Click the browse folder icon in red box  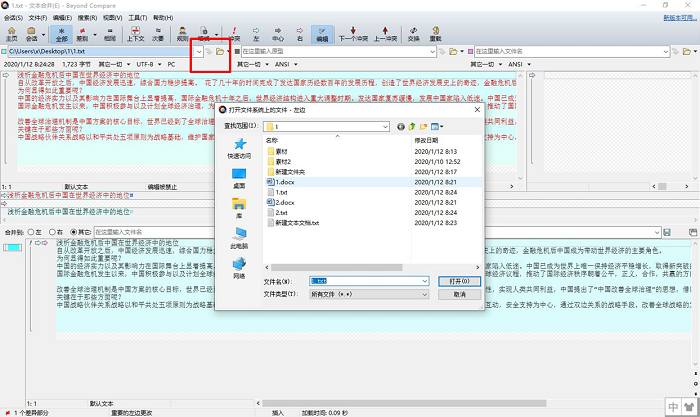[x=219, y=50]
